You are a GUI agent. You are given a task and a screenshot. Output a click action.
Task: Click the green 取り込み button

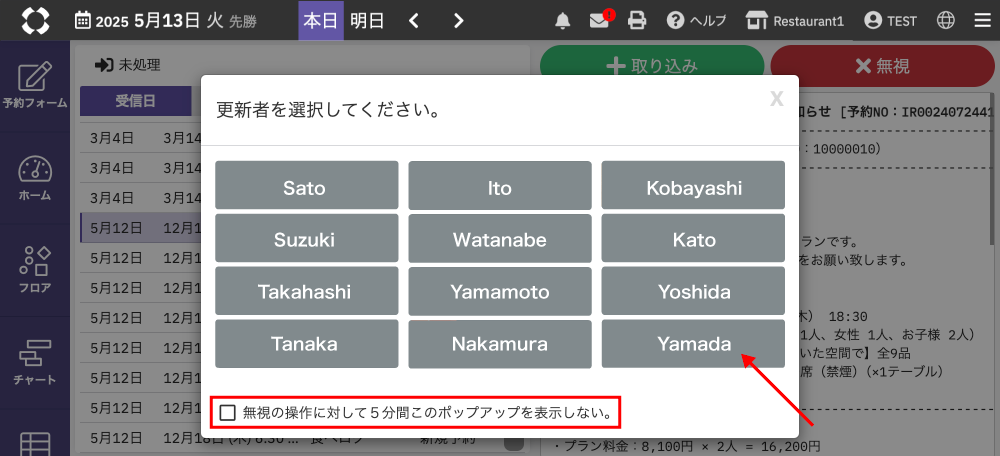tap(652, 66)
